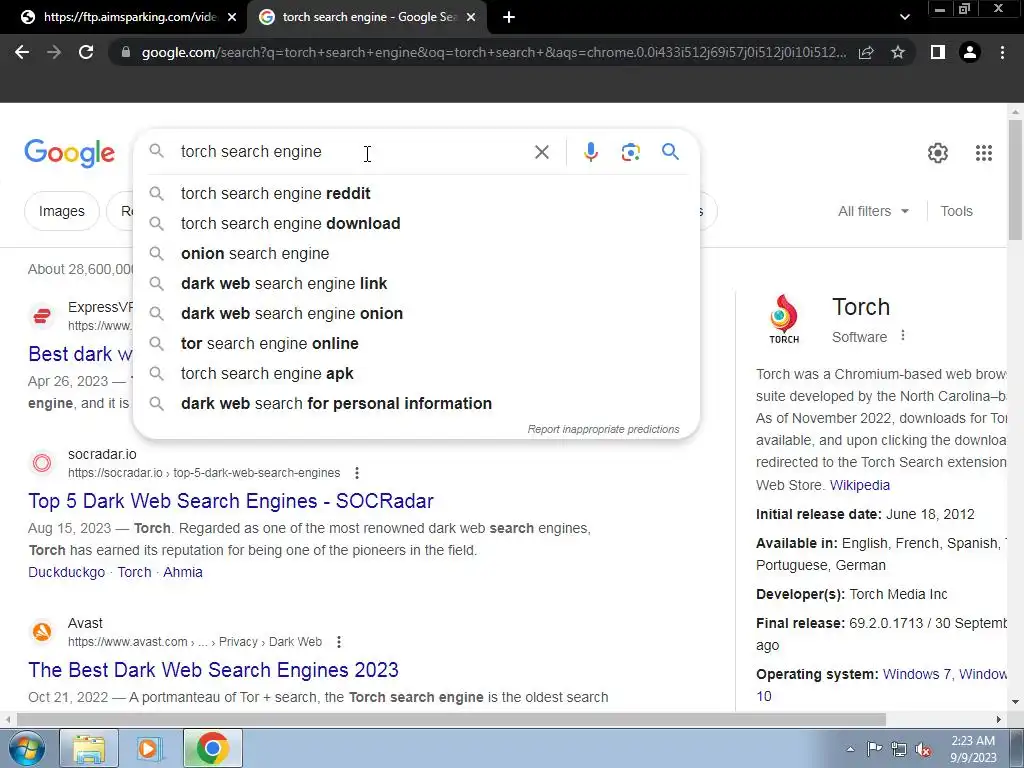1024x768 pixels.
Task: Start voice search with the microphone
Action: click(x=590, y=152)
